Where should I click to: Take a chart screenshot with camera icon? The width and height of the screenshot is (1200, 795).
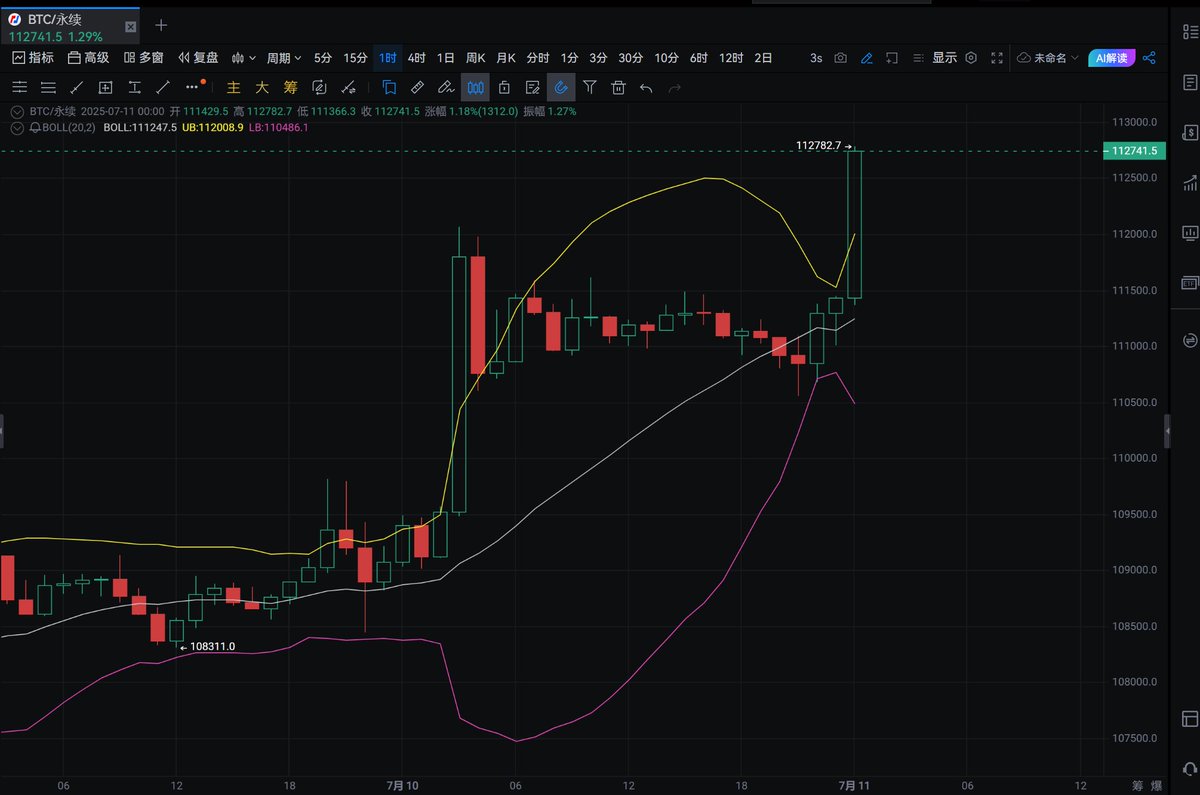[841, 58]
